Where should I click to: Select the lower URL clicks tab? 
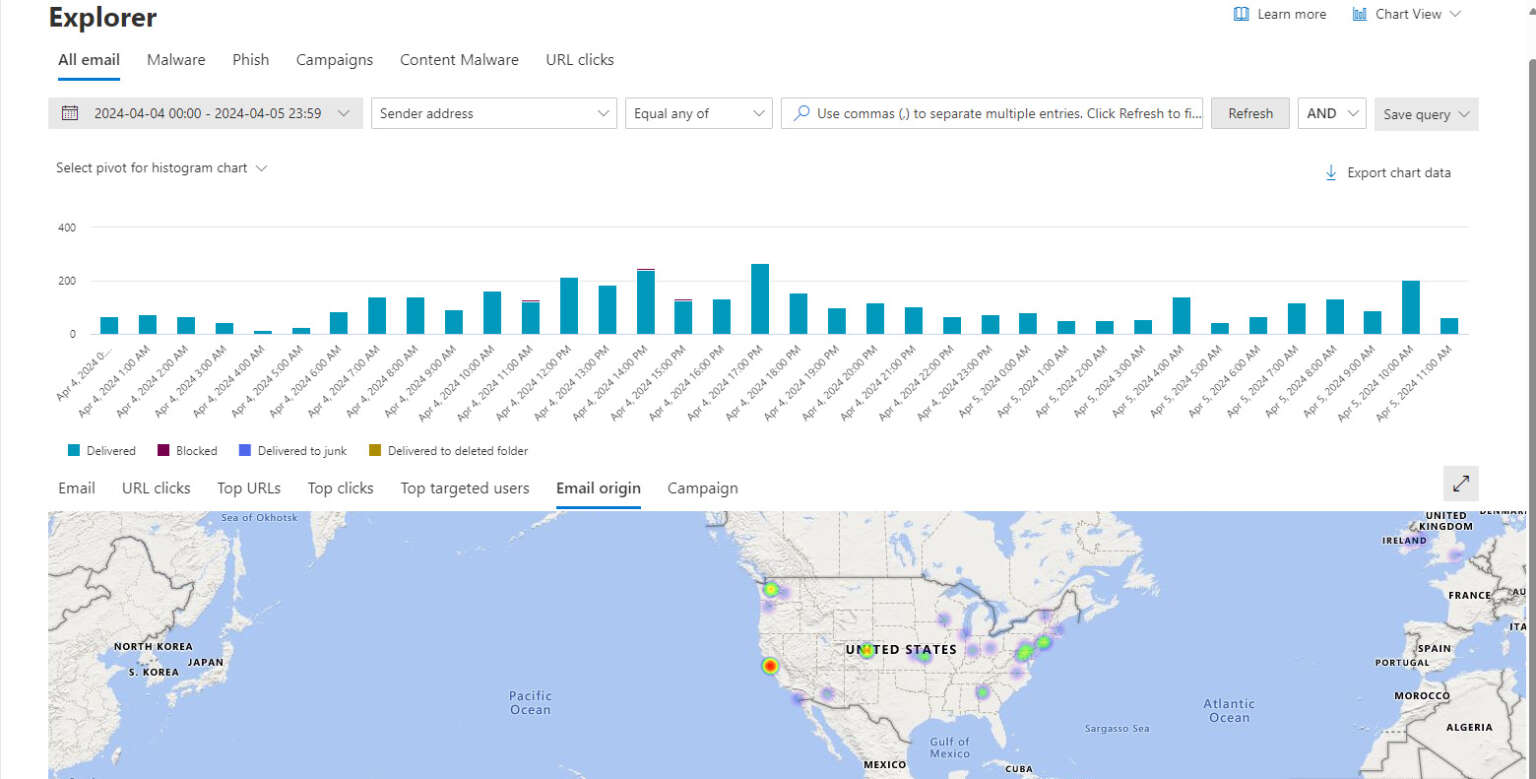pyautogui.click(x=156, y=488)
